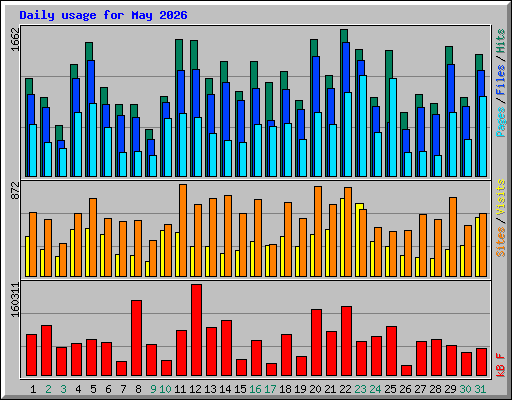
Task: Select the tallest red KB bar for day 12
Action: (196, 330)
